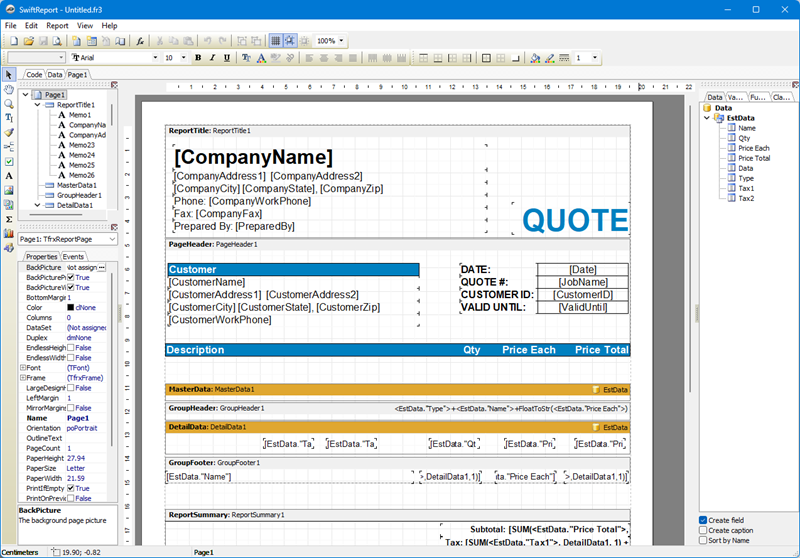Toggle the show grid button
This screenshot has height=558, width=800.
coord(276,41)
